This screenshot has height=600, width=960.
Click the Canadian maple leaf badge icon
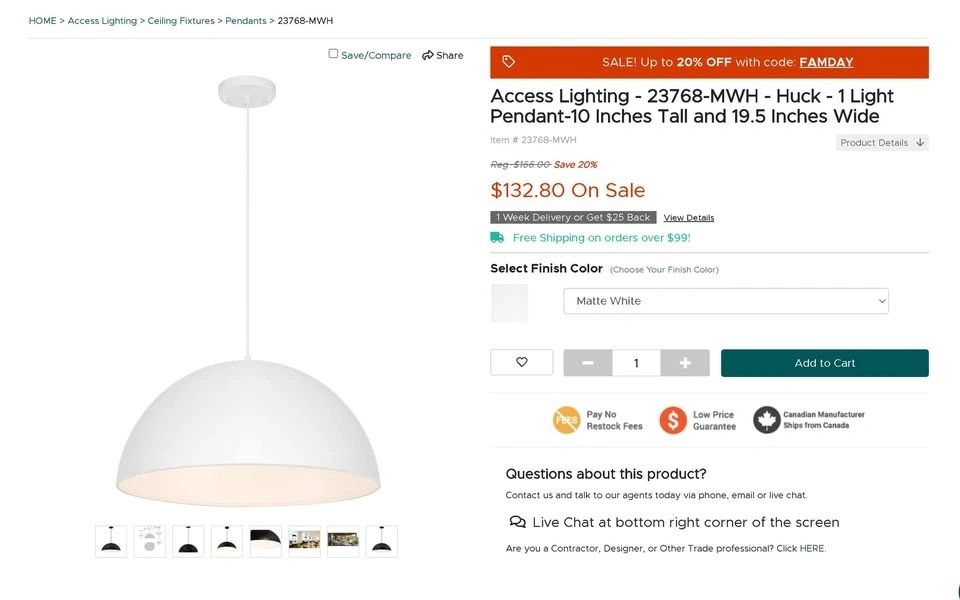766,420
